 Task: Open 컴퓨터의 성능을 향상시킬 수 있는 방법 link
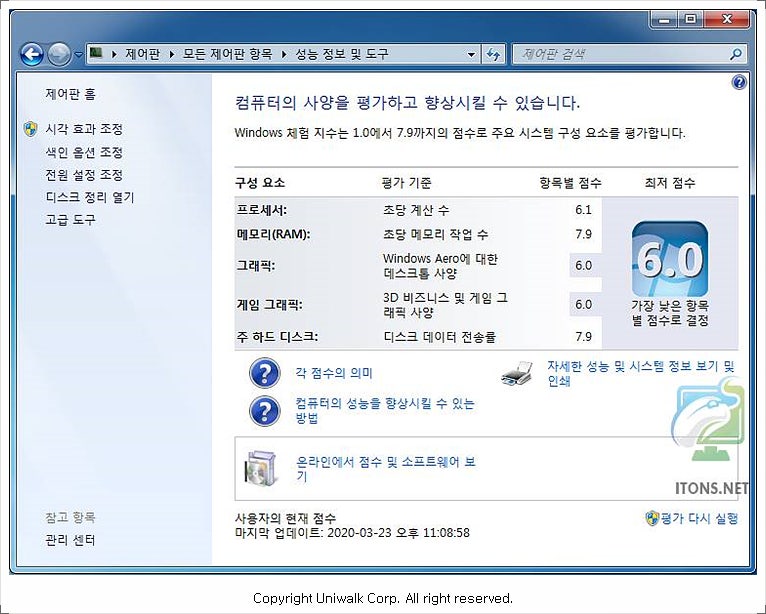click(x=385, y=410)
